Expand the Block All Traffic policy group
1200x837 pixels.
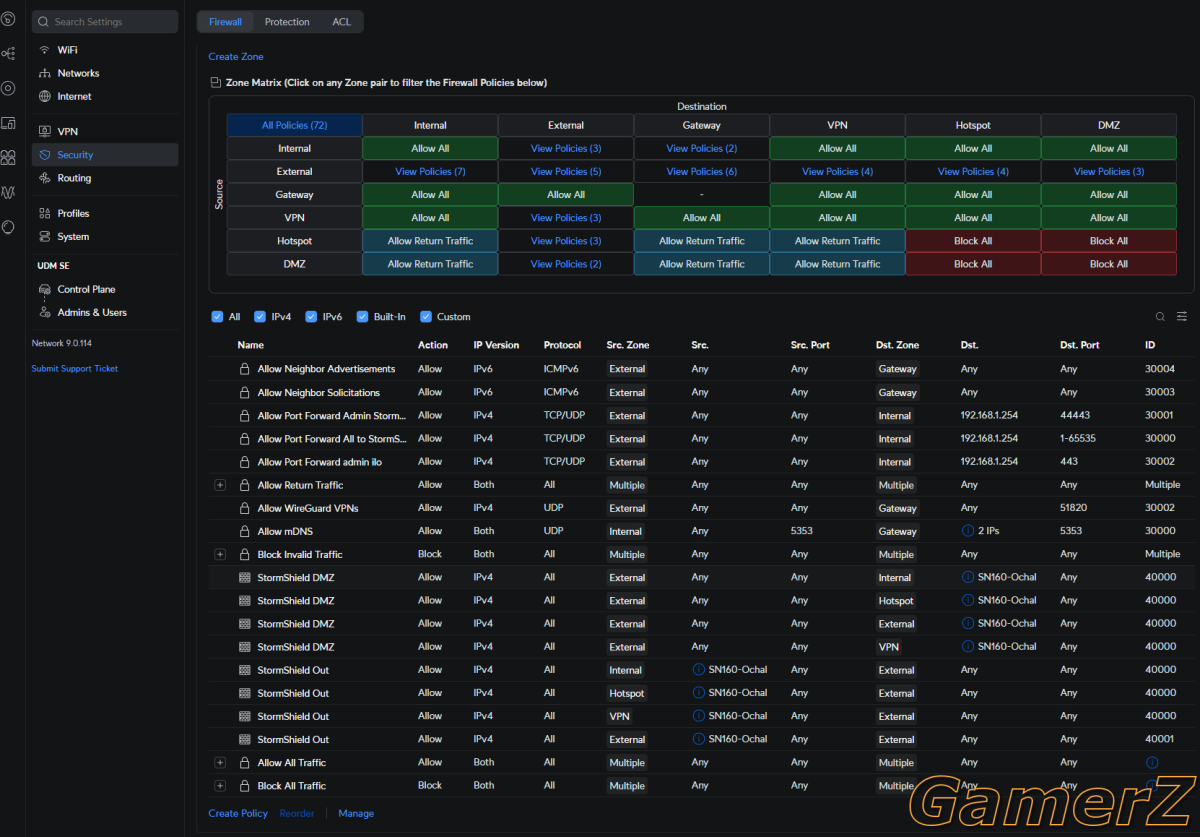(x=220, y=786)
